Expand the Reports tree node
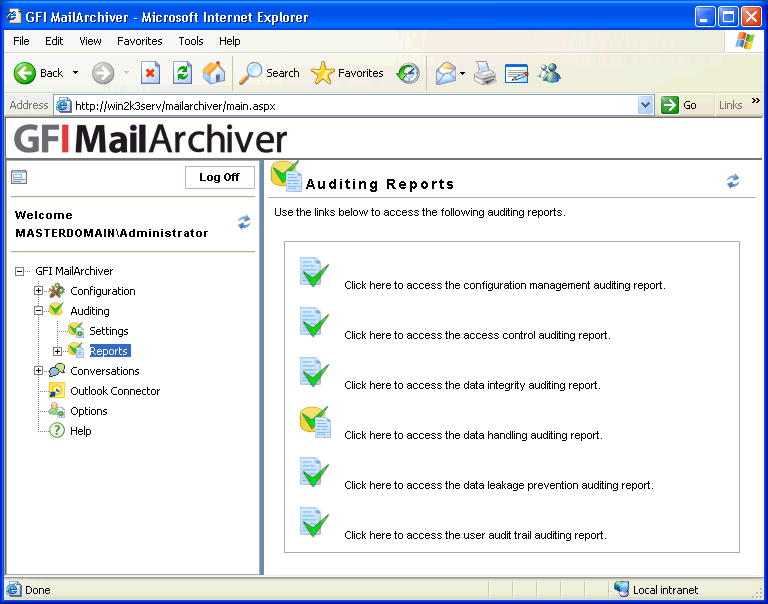The width and height of the screenshot is (768, 604). (57, 351)
